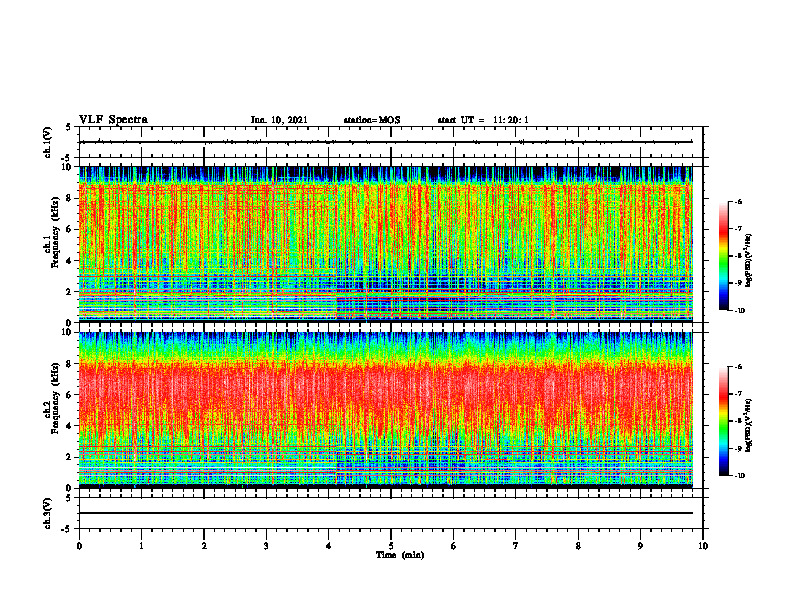Click the ch.2 frequency axis "6" tick label
This screenshot has height=612, width=792.
click(x=70, y=395)
